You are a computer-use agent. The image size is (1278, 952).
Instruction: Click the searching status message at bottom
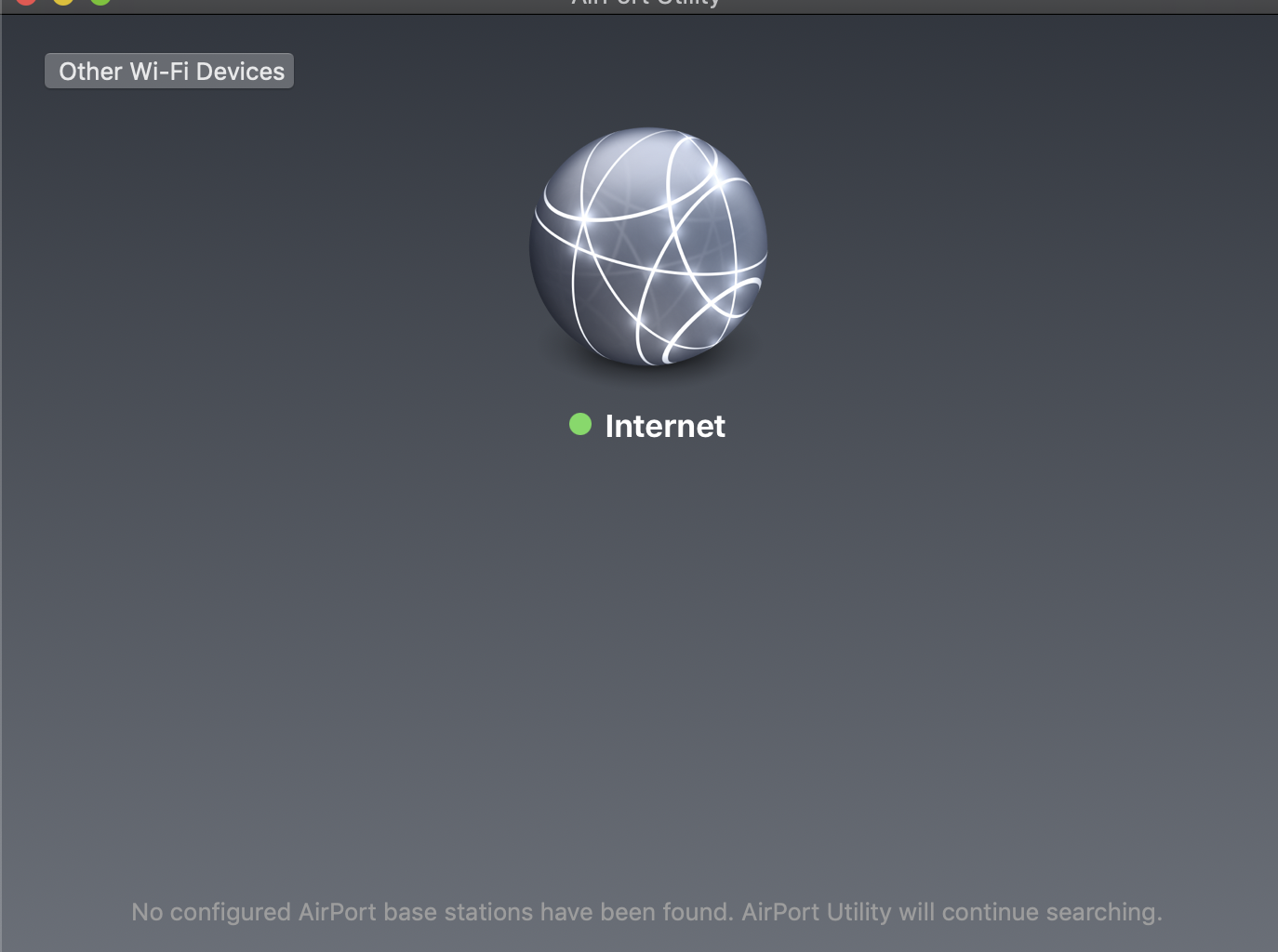click(646, 912)
